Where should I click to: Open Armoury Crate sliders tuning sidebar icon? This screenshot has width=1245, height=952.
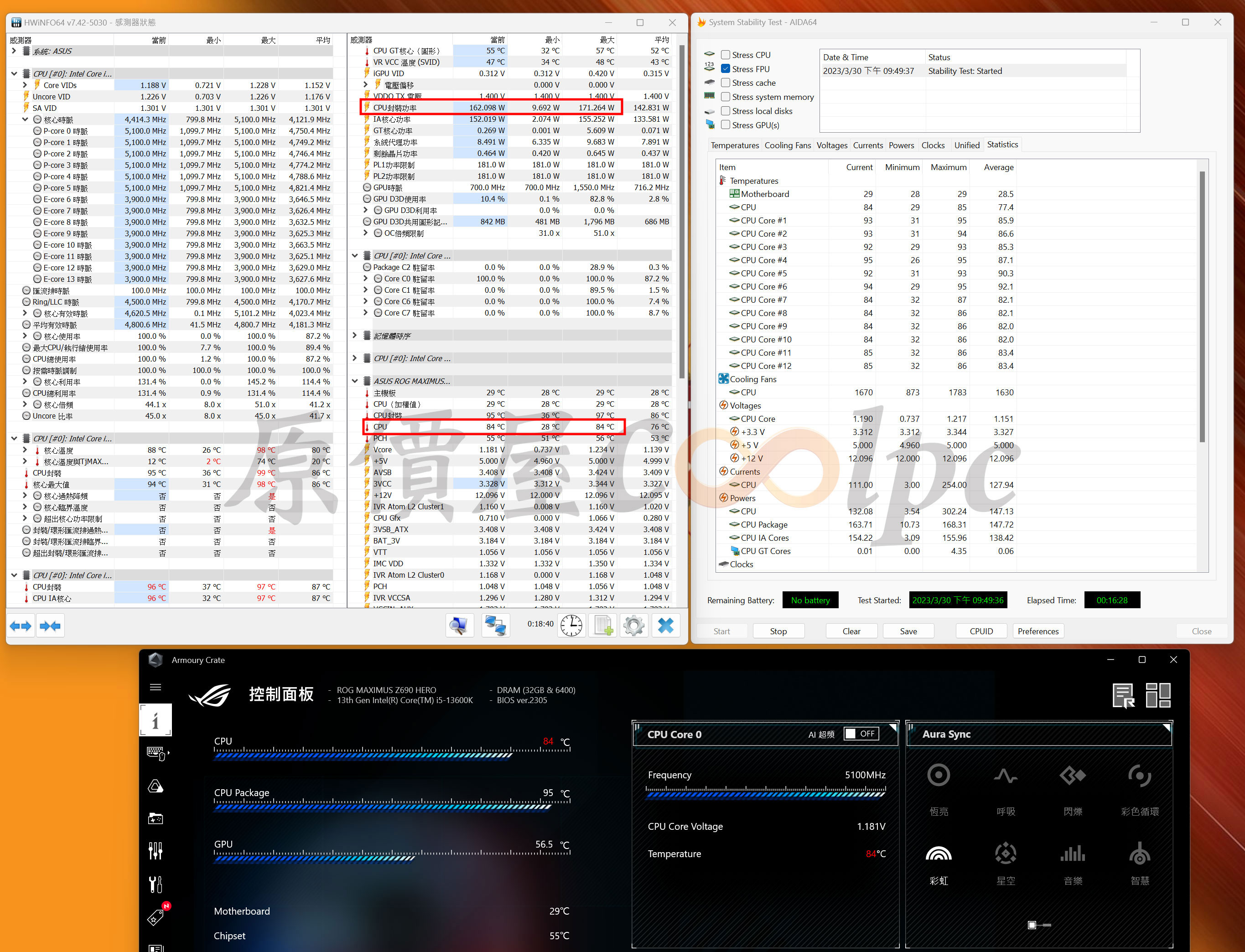pos(155,851)
